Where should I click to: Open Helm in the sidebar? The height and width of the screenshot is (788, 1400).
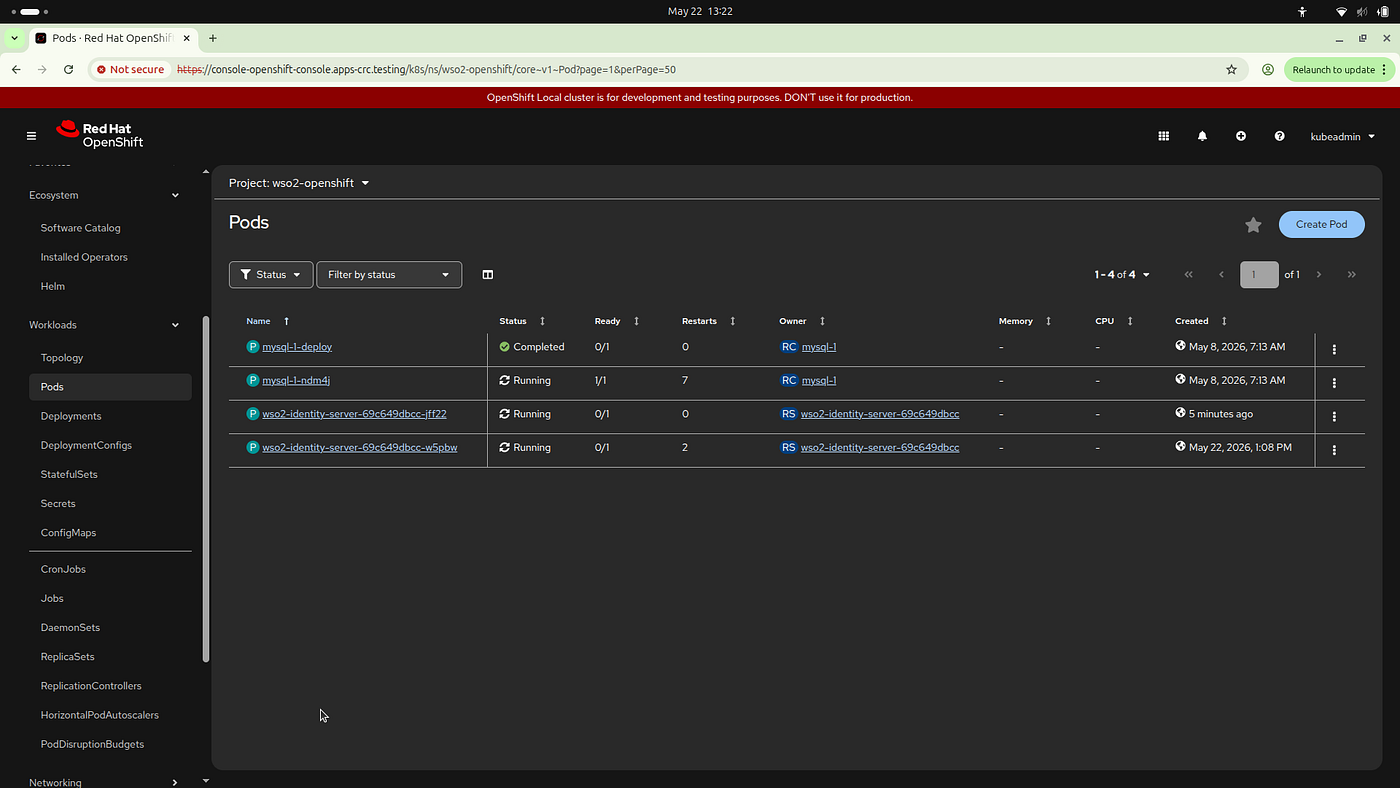pyautogui.click(x=53, y=286)
